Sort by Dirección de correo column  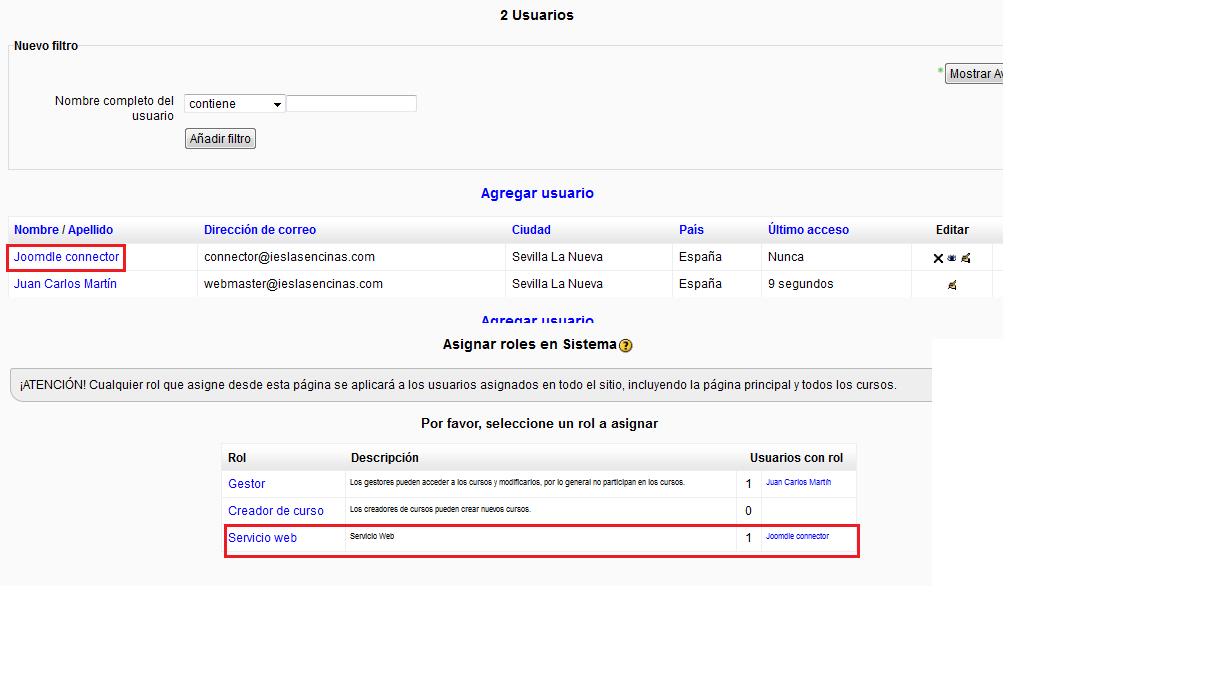(x=260, y=230)
